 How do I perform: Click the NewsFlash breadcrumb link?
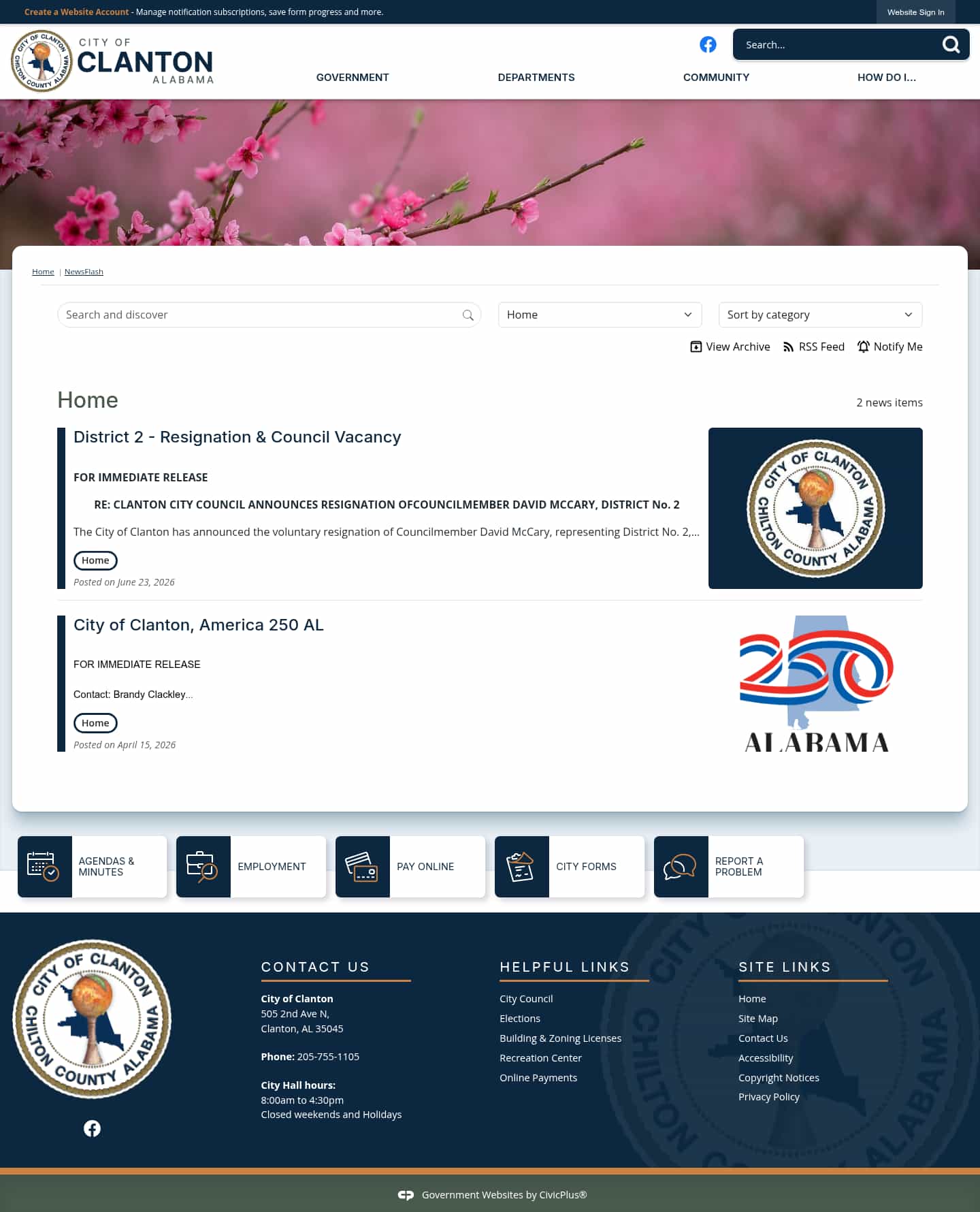click(x=84, y=272)
